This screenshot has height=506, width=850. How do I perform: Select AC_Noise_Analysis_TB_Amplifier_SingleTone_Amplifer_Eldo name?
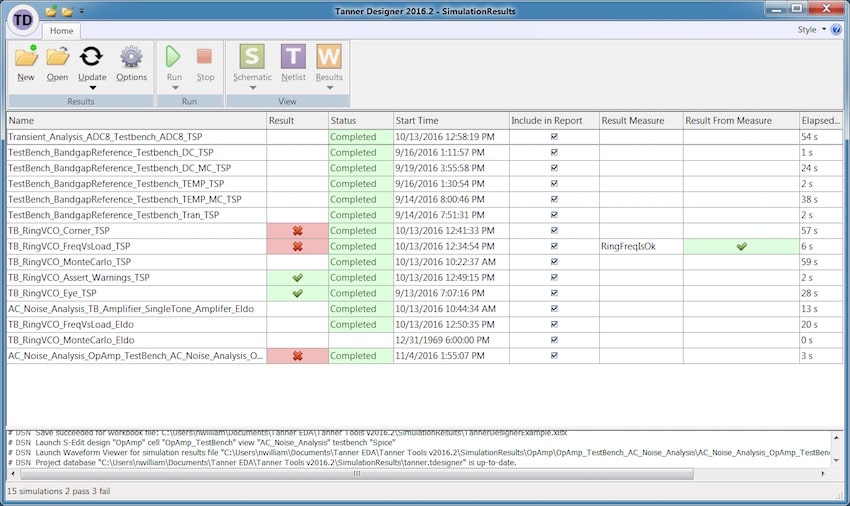click(131, 309)
